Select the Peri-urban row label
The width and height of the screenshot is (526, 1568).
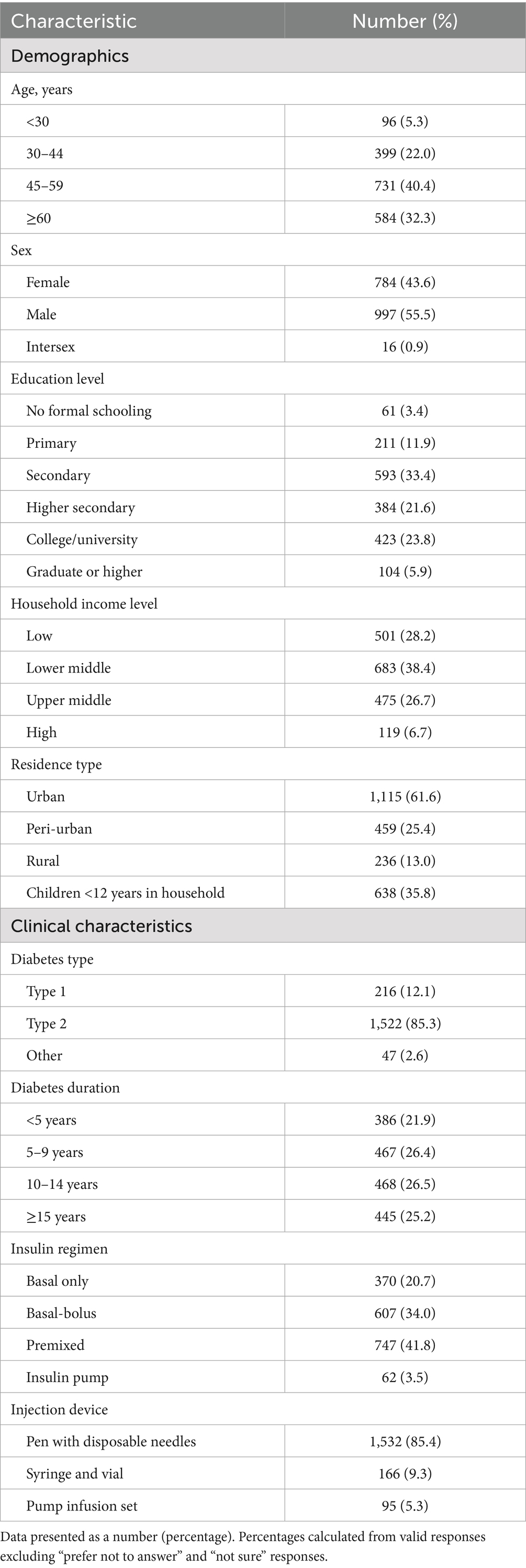coord(59,829)
